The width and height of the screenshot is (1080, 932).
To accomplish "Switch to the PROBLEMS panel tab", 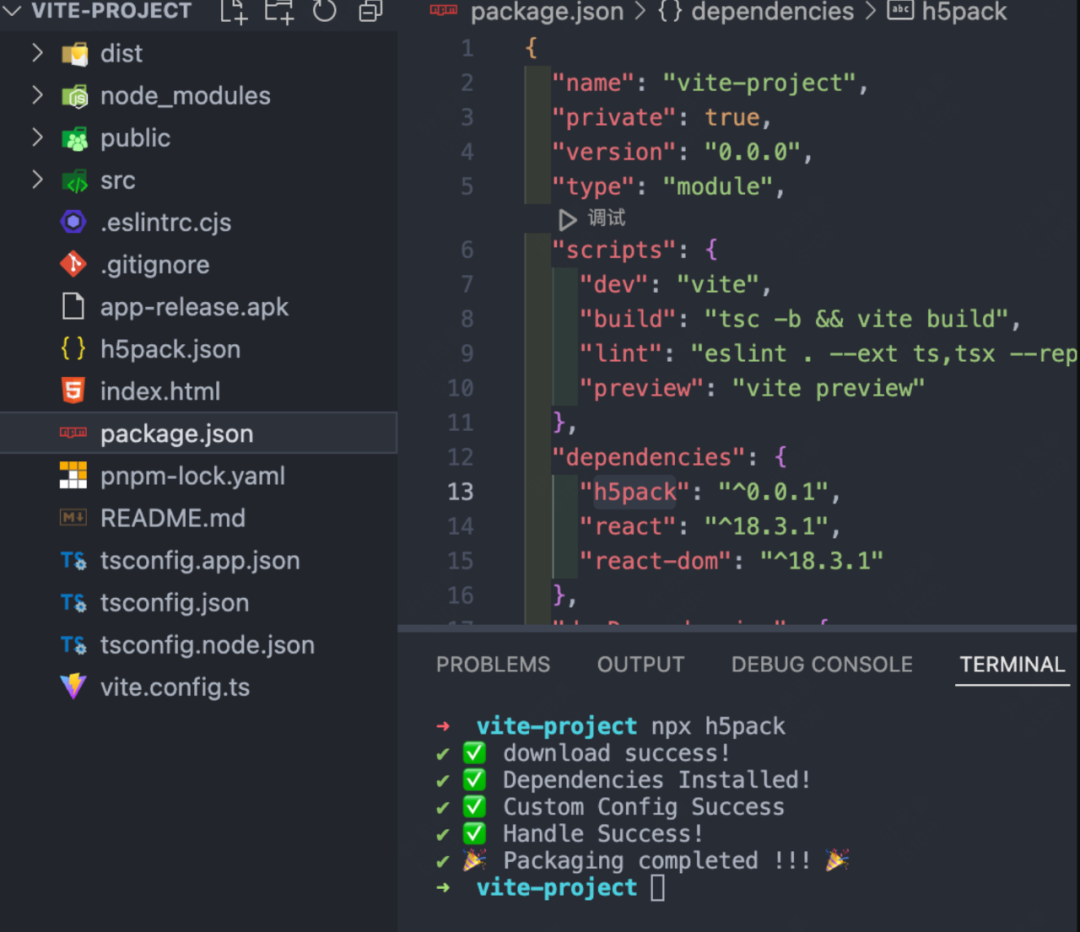I will (x=493, y=664).
